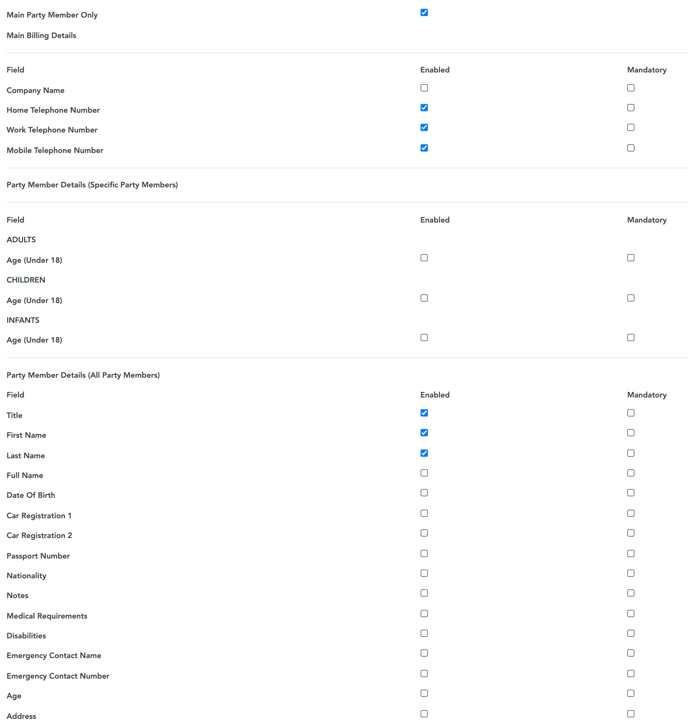688x724 pixels.
Task: Make First Name mandatory
Action: [631, 433]
